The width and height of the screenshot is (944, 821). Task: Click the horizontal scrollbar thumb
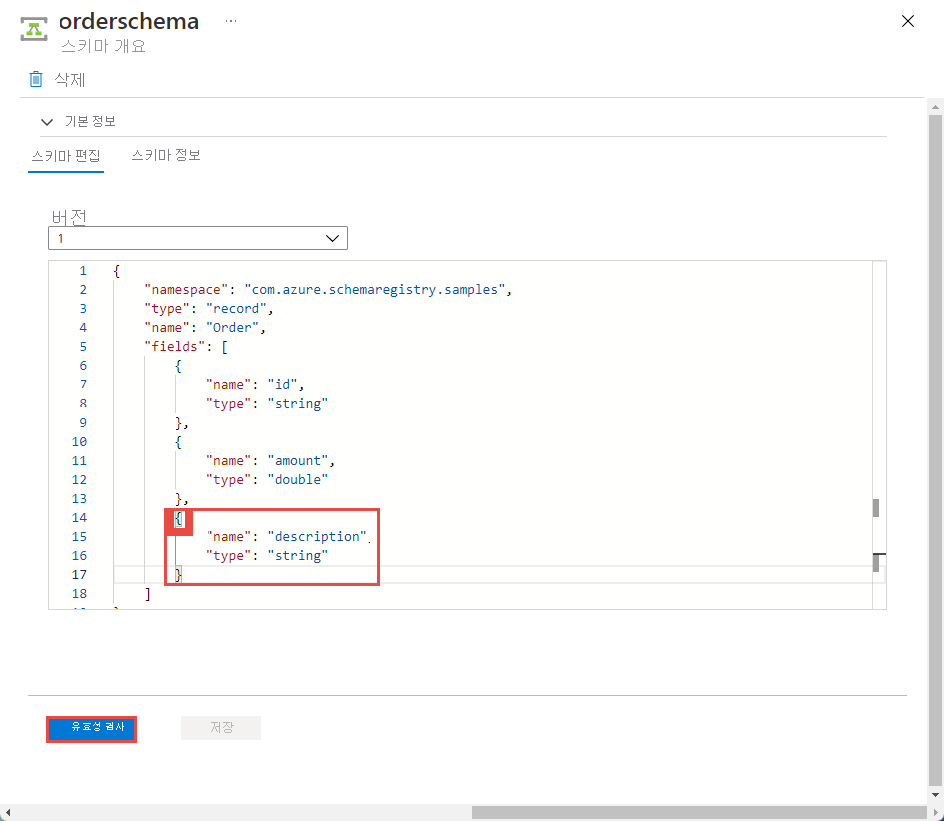699,813
